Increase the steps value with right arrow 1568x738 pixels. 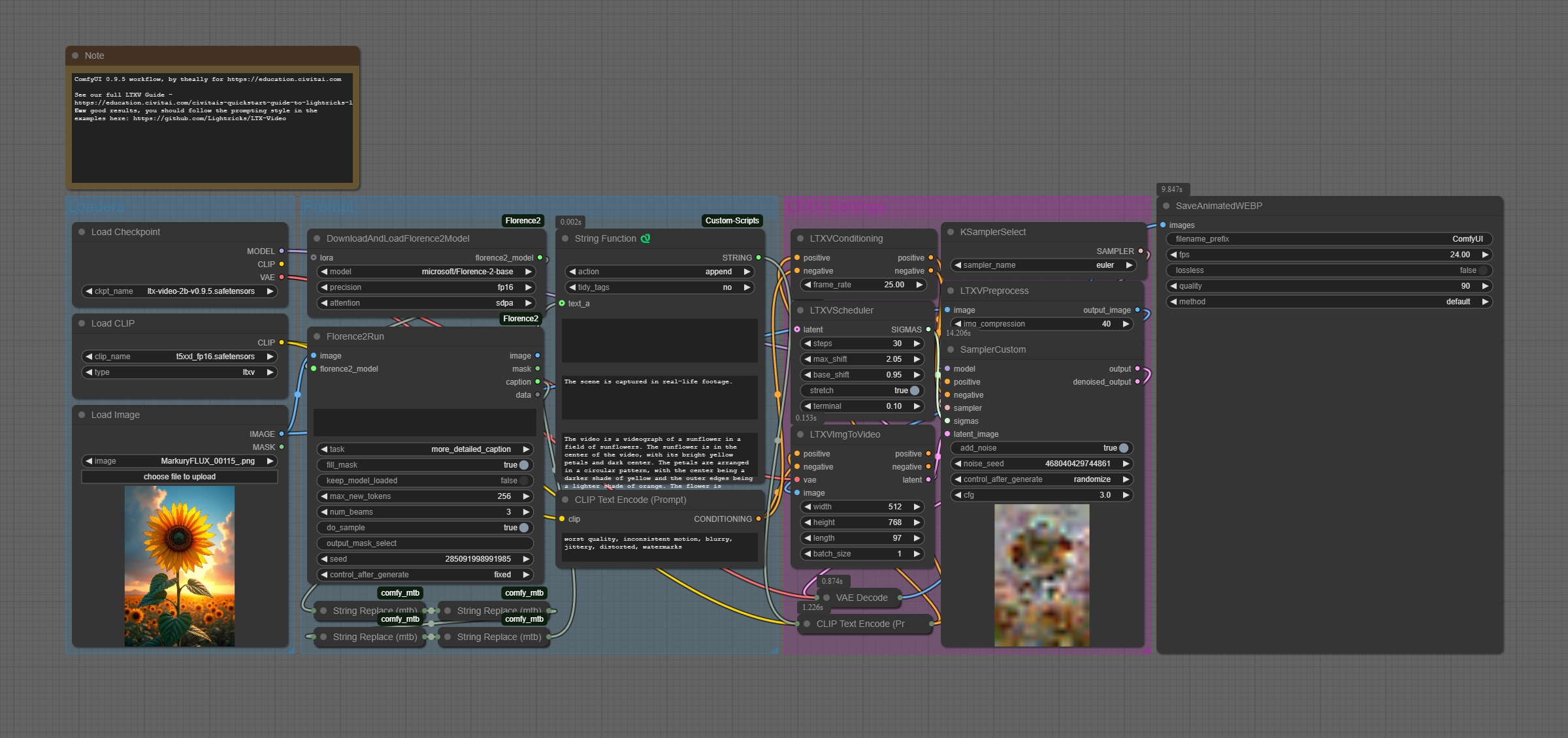917,344
